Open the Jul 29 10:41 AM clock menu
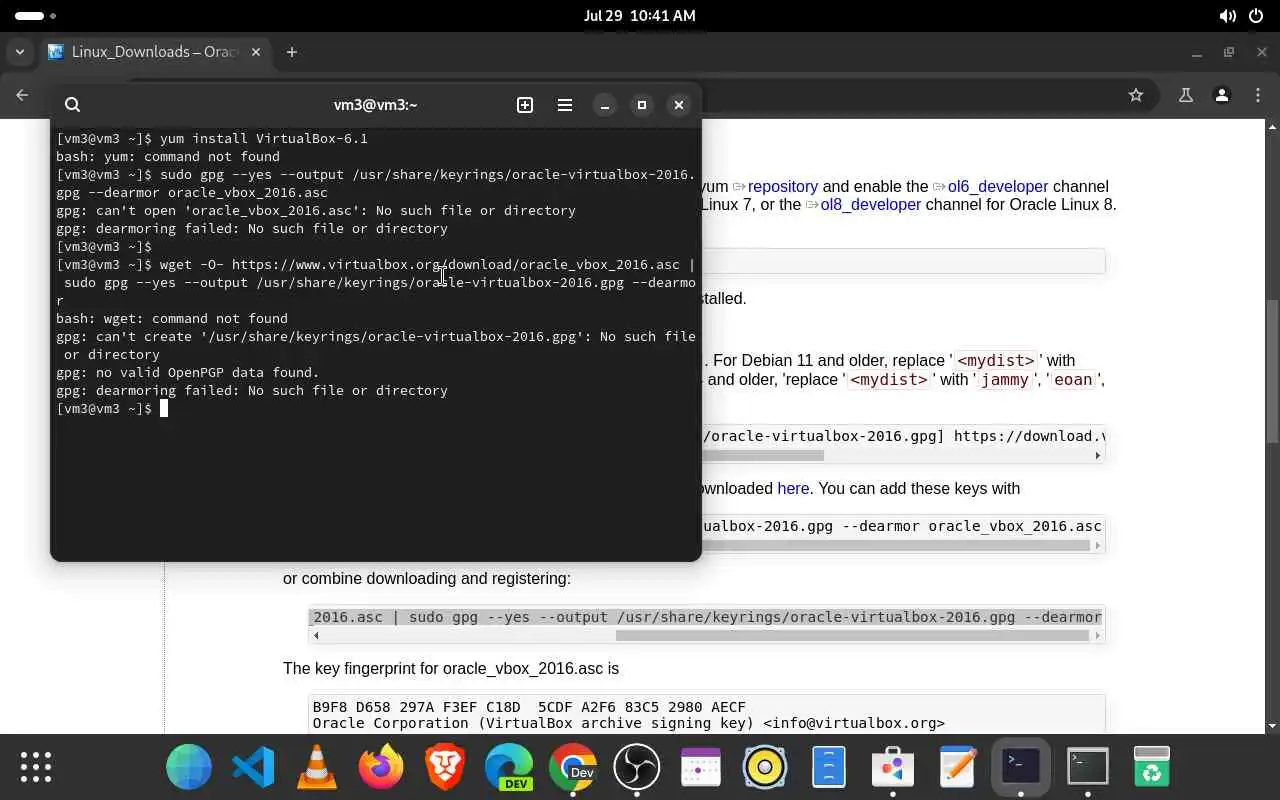Screen dimensions: 1280x800 tap(639, 16)
